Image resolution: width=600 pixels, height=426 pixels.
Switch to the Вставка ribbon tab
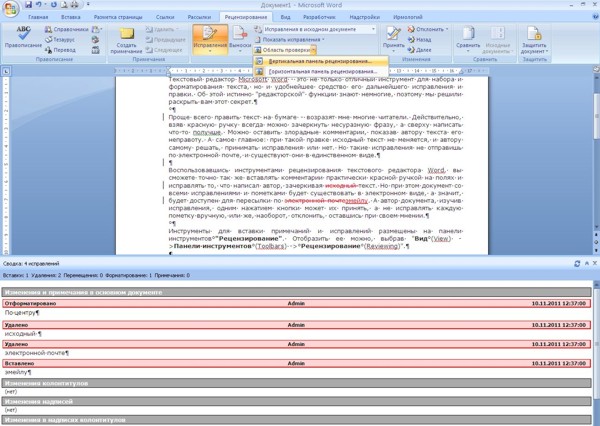pos(70,17)
